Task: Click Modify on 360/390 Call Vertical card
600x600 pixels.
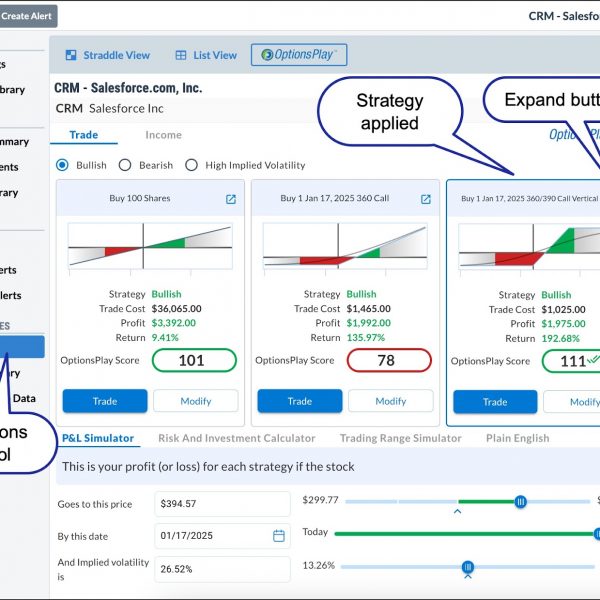Action: [572, 402]
